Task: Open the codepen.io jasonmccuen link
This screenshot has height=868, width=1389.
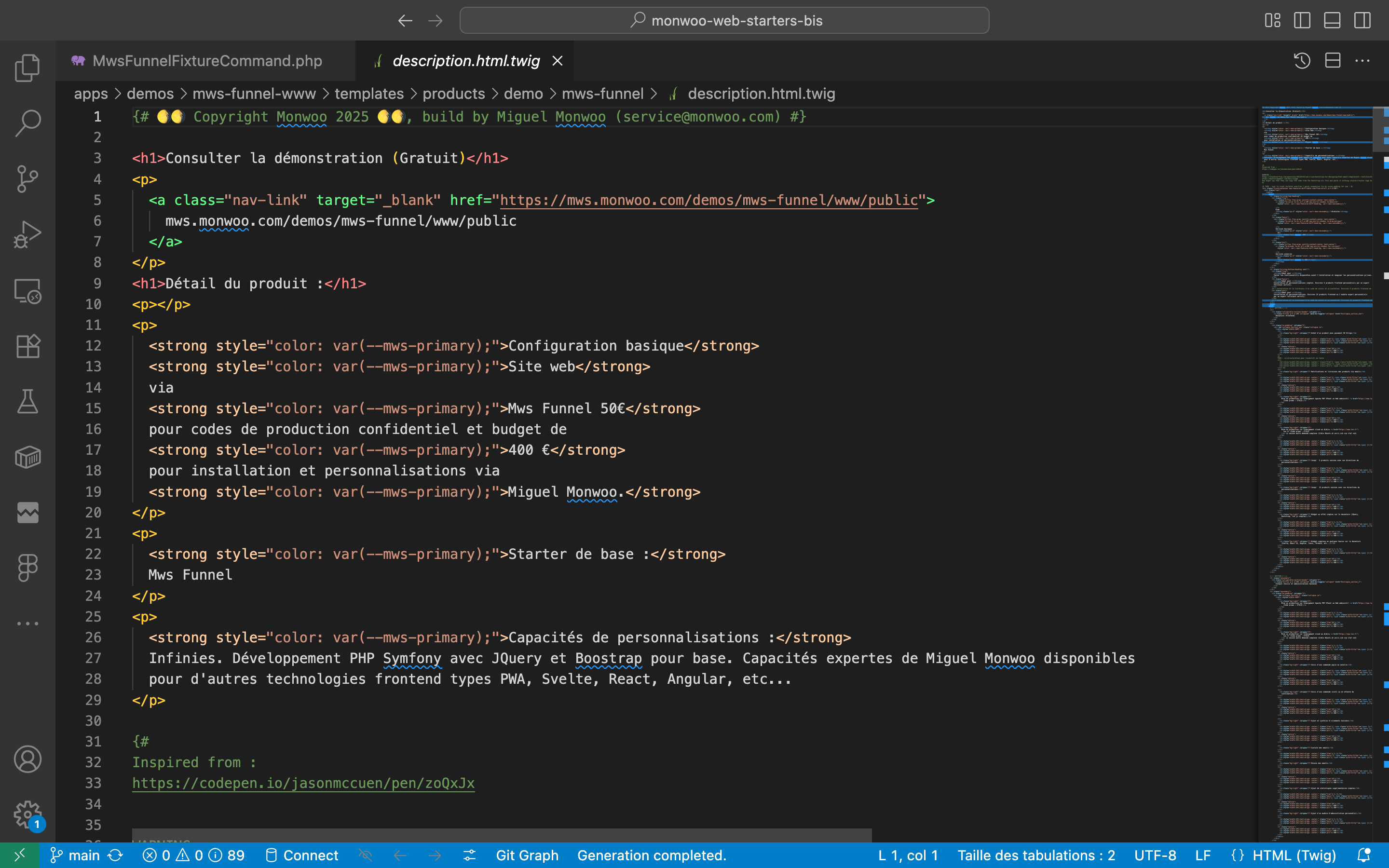Action: (x=303, y=783)
